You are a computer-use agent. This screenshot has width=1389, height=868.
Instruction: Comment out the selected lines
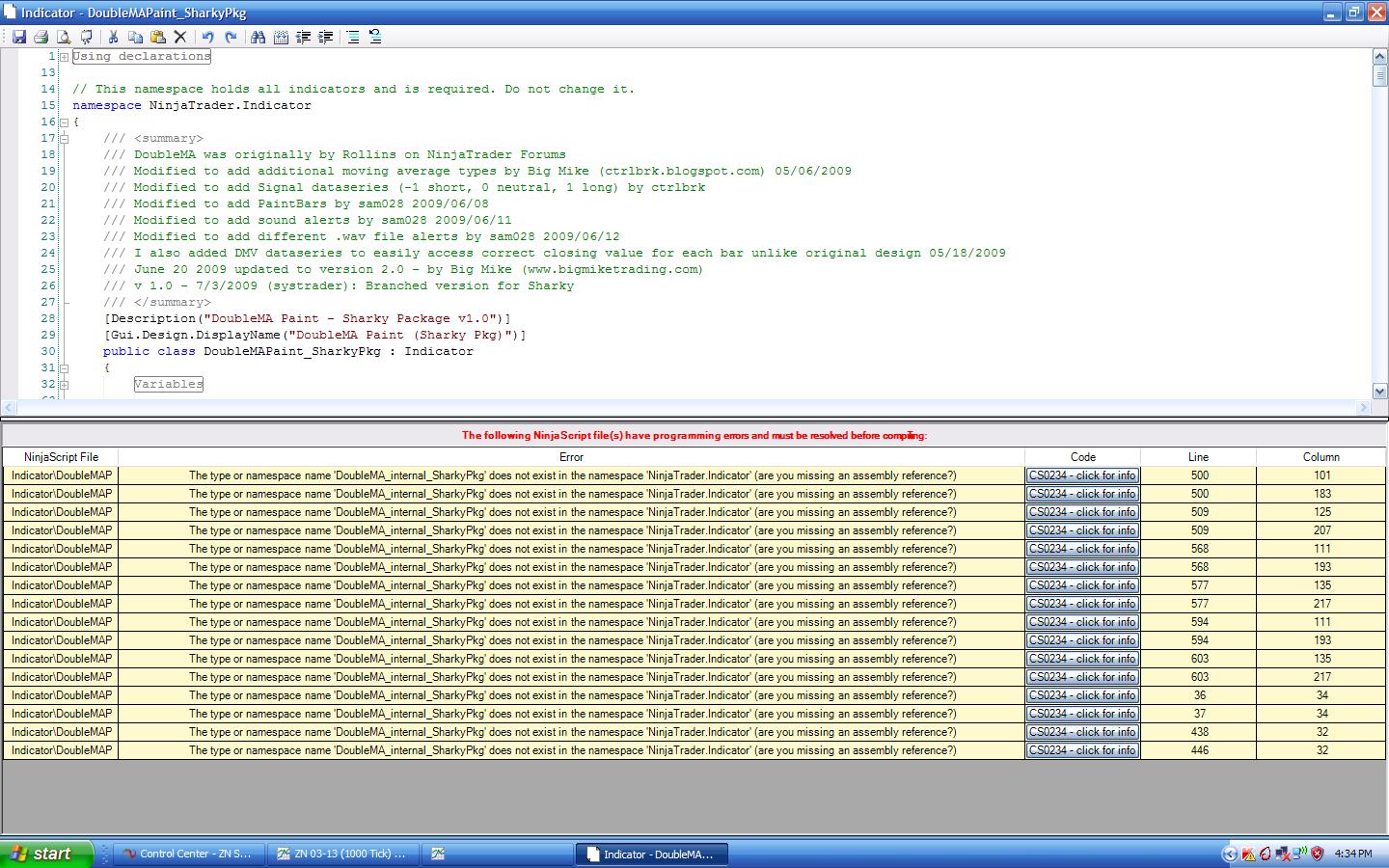click(353, 37)
